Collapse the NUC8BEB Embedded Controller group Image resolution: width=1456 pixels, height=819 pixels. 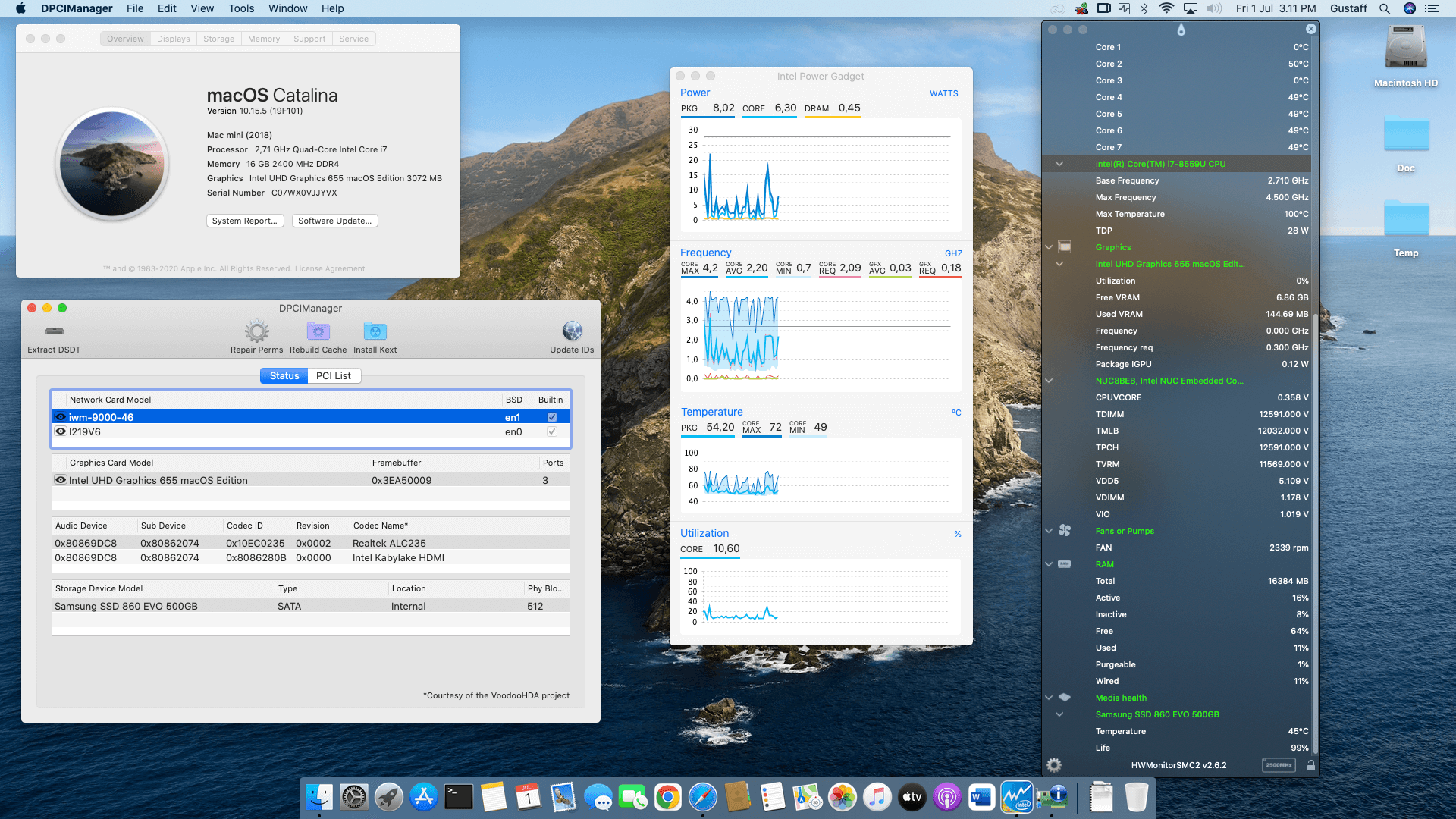click(1049, 381)
